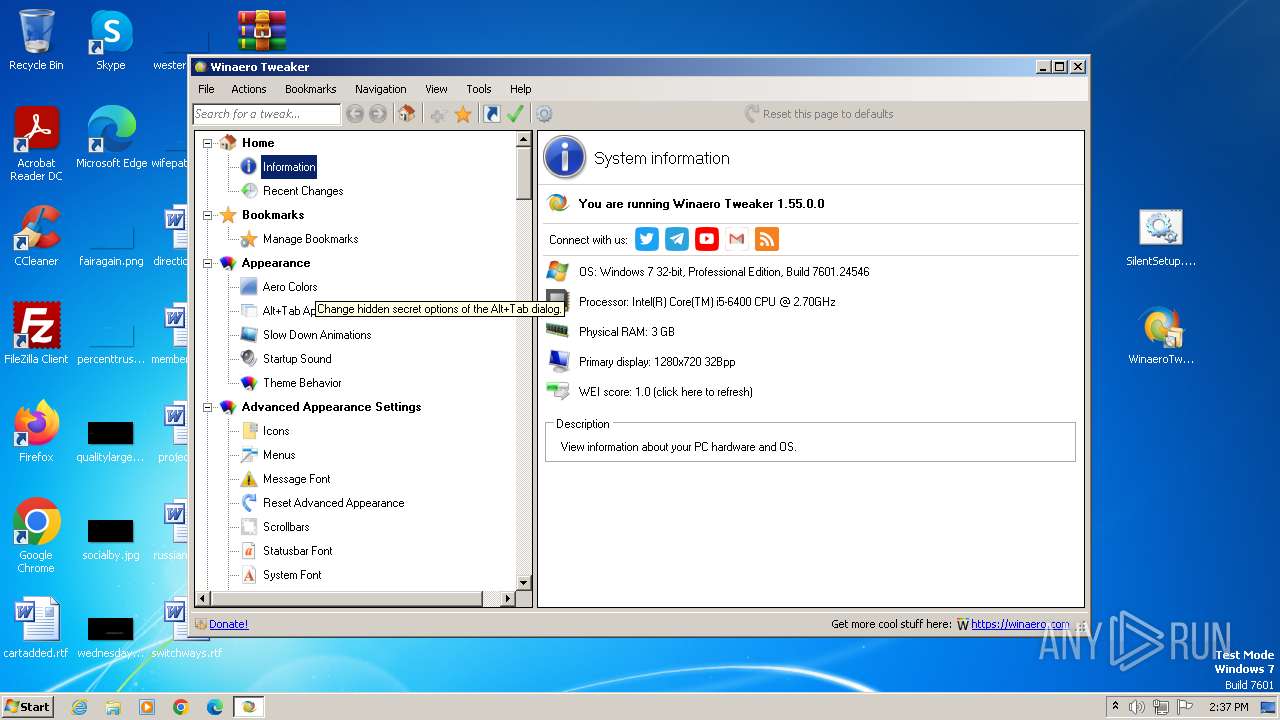Screen dimensions: 1280x720
Task: Open the View menu
Action: pyautogui.click(x=436, y=89)
